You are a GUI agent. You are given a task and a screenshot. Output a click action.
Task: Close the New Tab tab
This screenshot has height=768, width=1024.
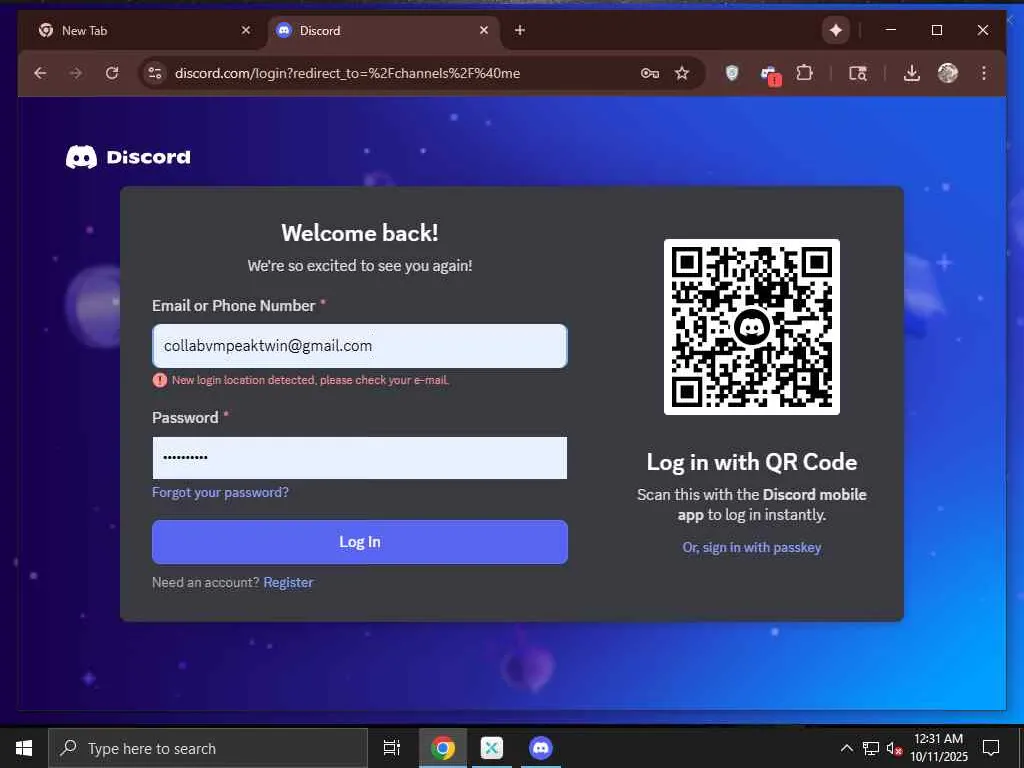coord(246,30)
